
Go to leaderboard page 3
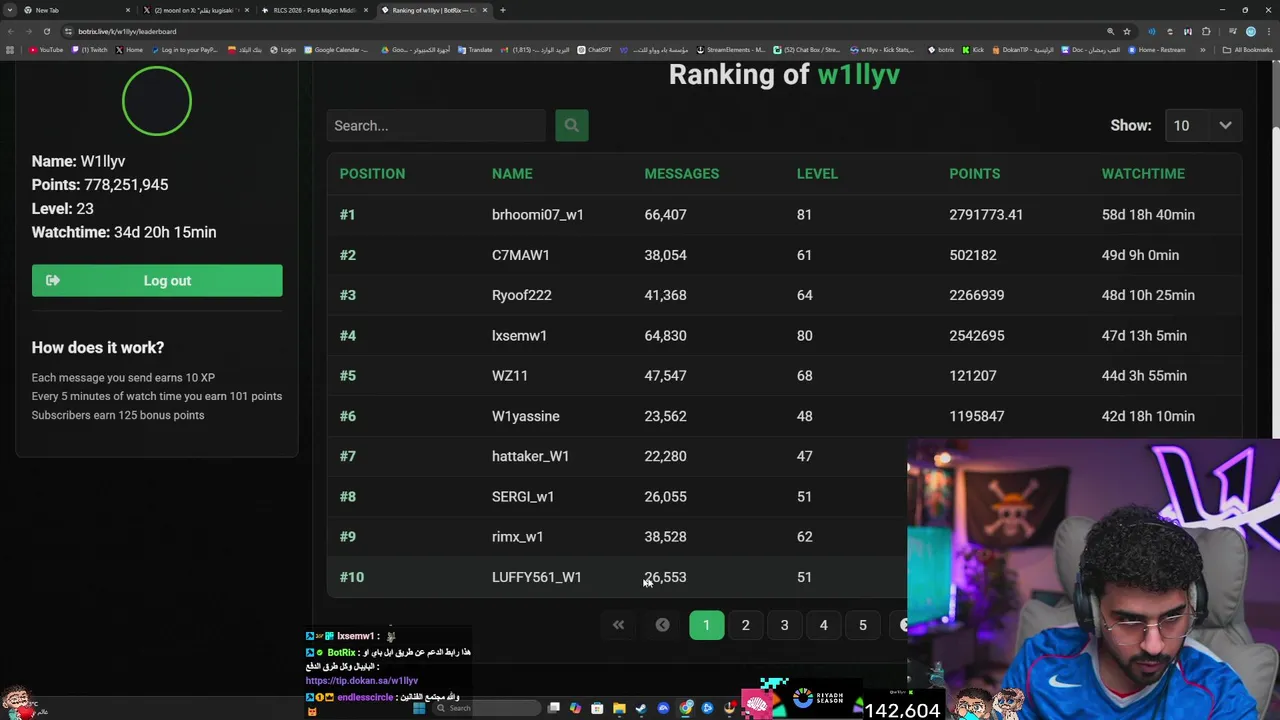(x=784, y=625)
